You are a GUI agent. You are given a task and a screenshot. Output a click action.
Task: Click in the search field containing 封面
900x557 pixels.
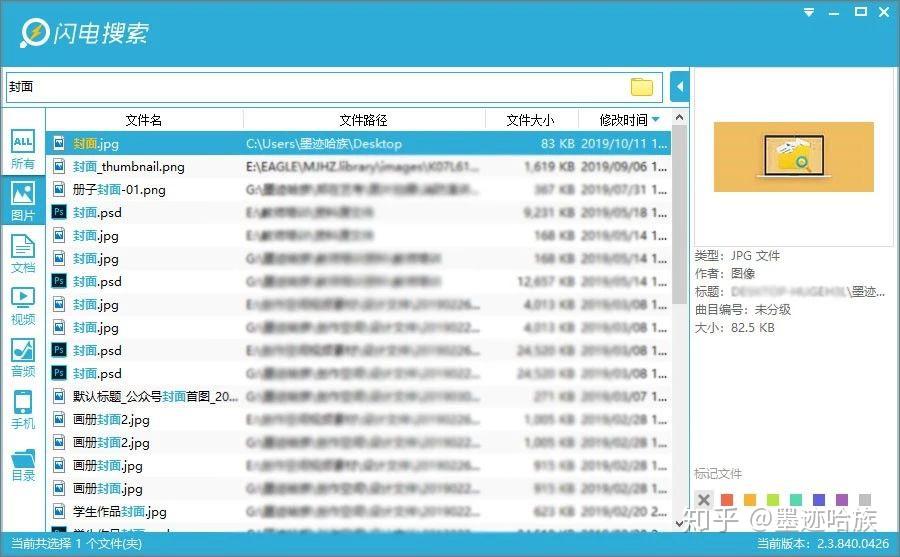coord(334,87)
